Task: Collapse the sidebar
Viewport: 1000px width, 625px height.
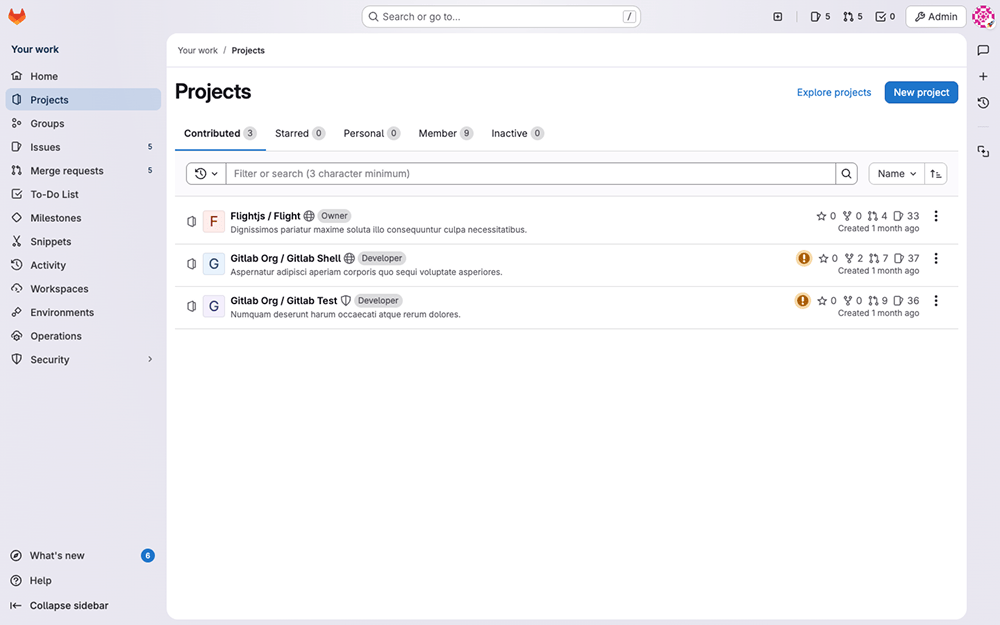Action: (x=67, y=605)
